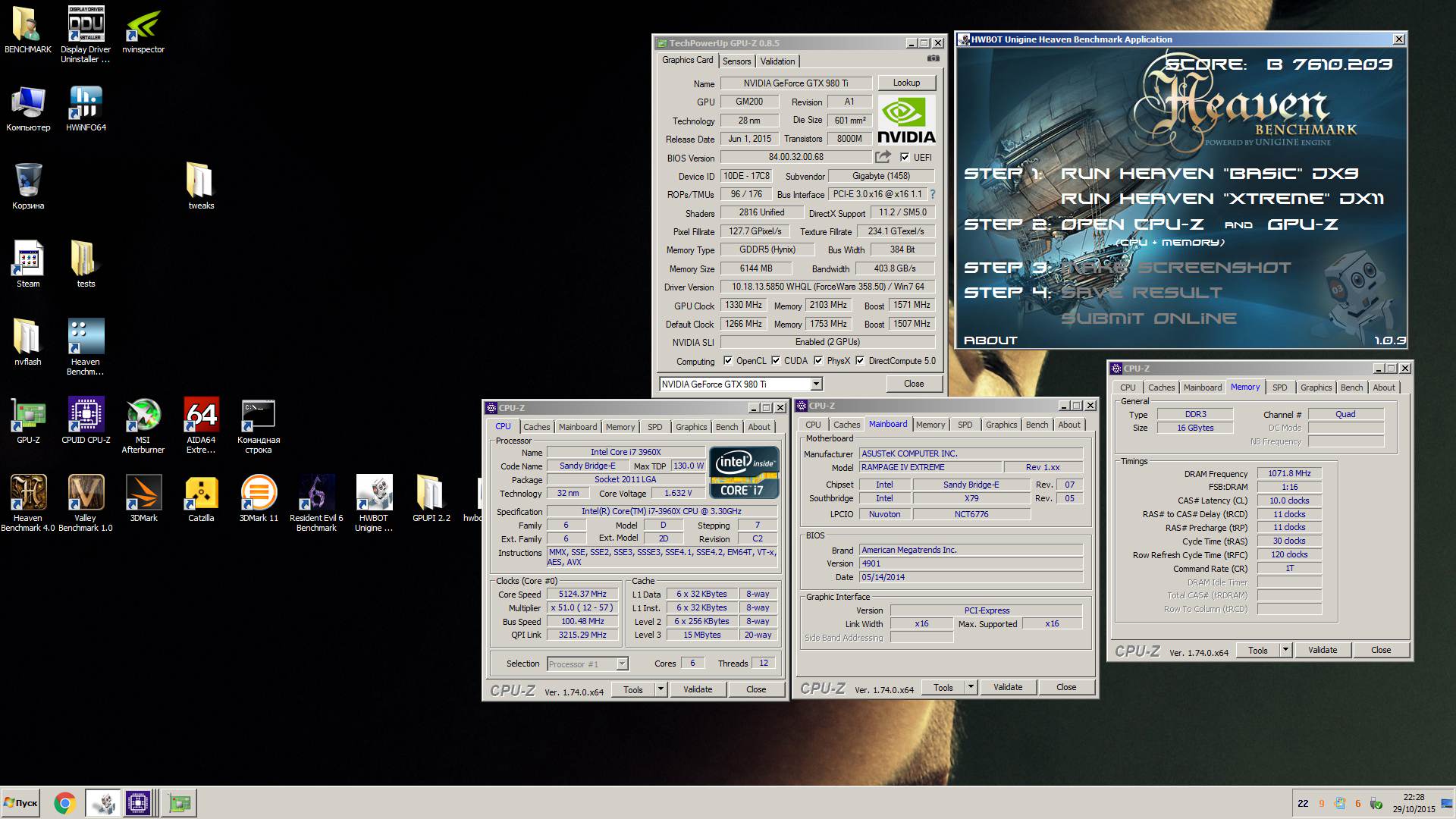This screenshot has width=1456, height=819.
Task: Toggle the OpenCL checkbox in GPU-Z
Action: pos(728,361)
